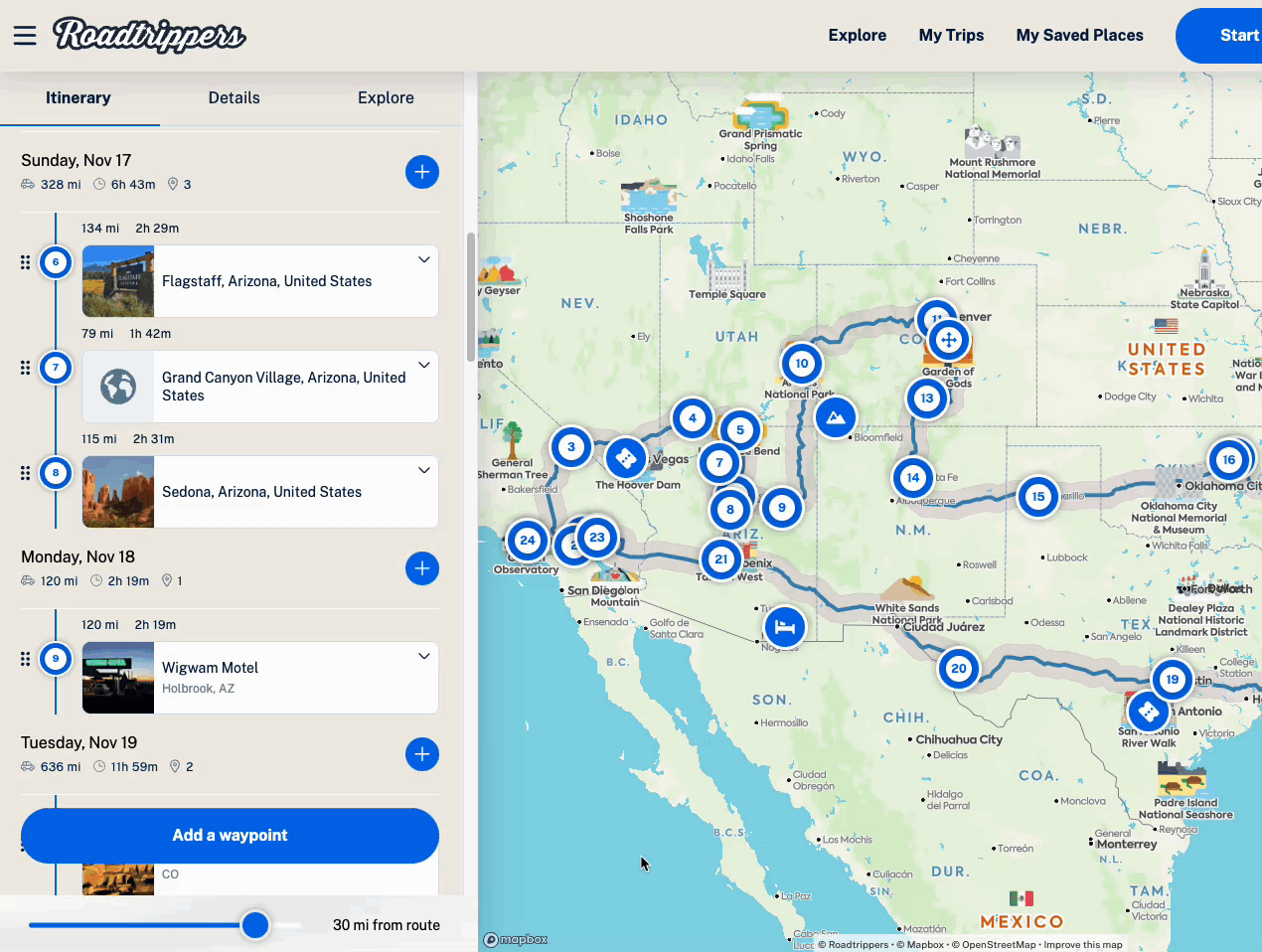Expand the Flagstaff, Arizona stop card
The height and width of the screenshot is (952, 1262).
424,259
